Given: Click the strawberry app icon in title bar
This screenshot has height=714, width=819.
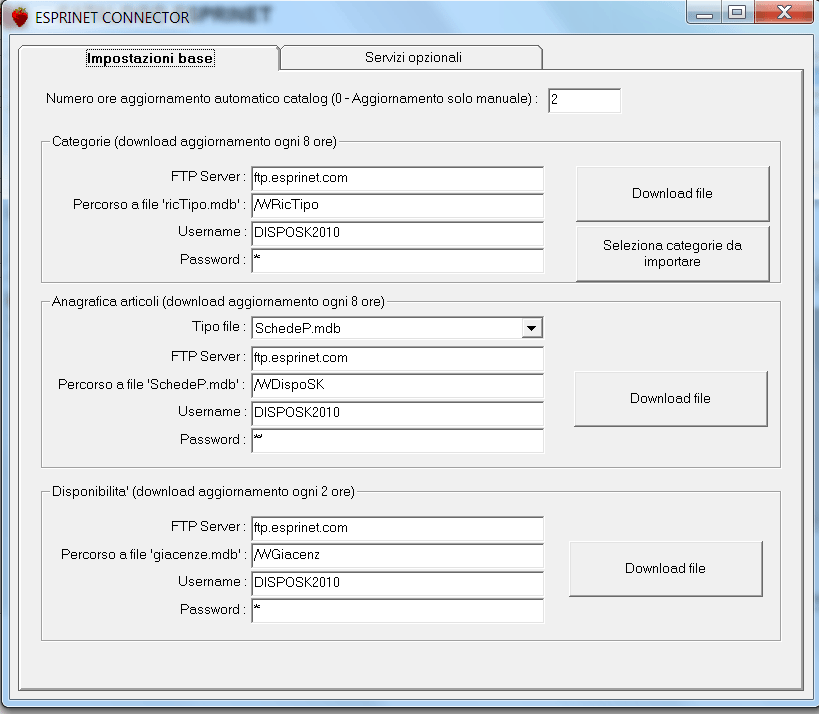Looking at the screenshot, I should coord(20,17).
